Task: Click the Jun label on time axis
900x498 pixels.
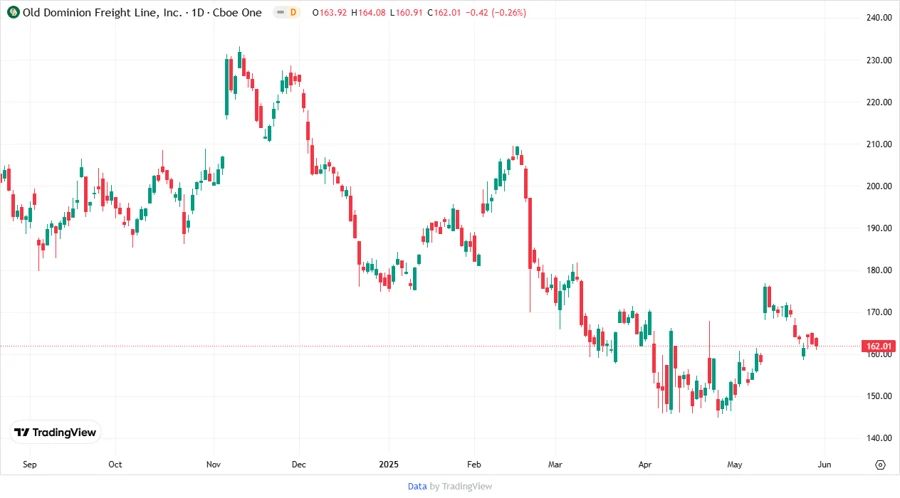Action: tap(824, 464)
